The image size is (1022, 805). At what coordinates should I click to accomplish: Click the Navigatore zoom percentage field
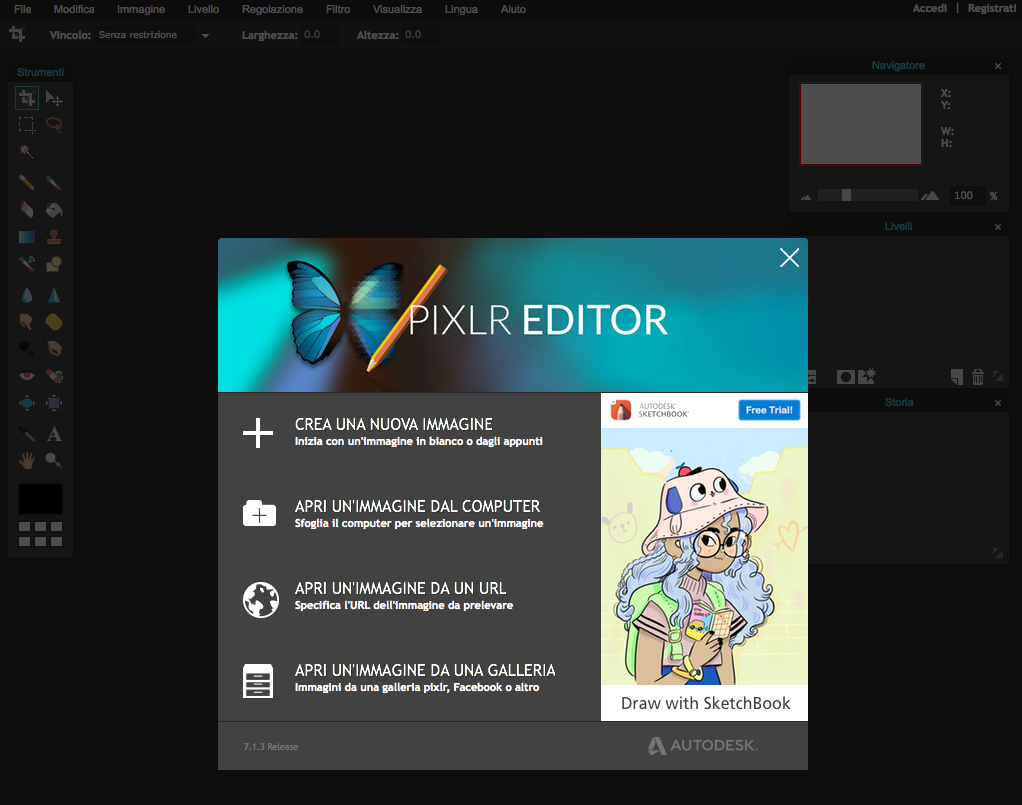click(x=965, y=196)
